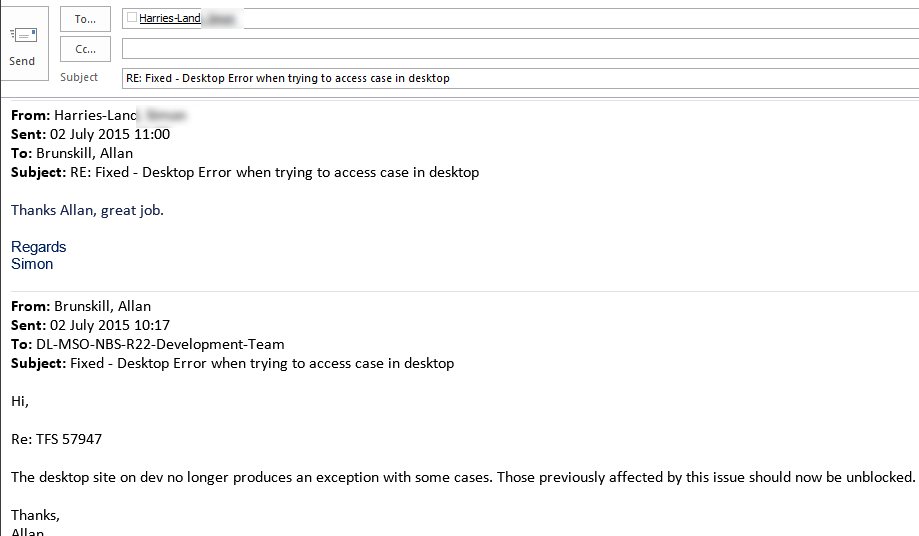This screenshot has width=919, height=536.
Task: Place cursor on 'Thanks Allan, great job.'
Action: [x=87, y=210]
